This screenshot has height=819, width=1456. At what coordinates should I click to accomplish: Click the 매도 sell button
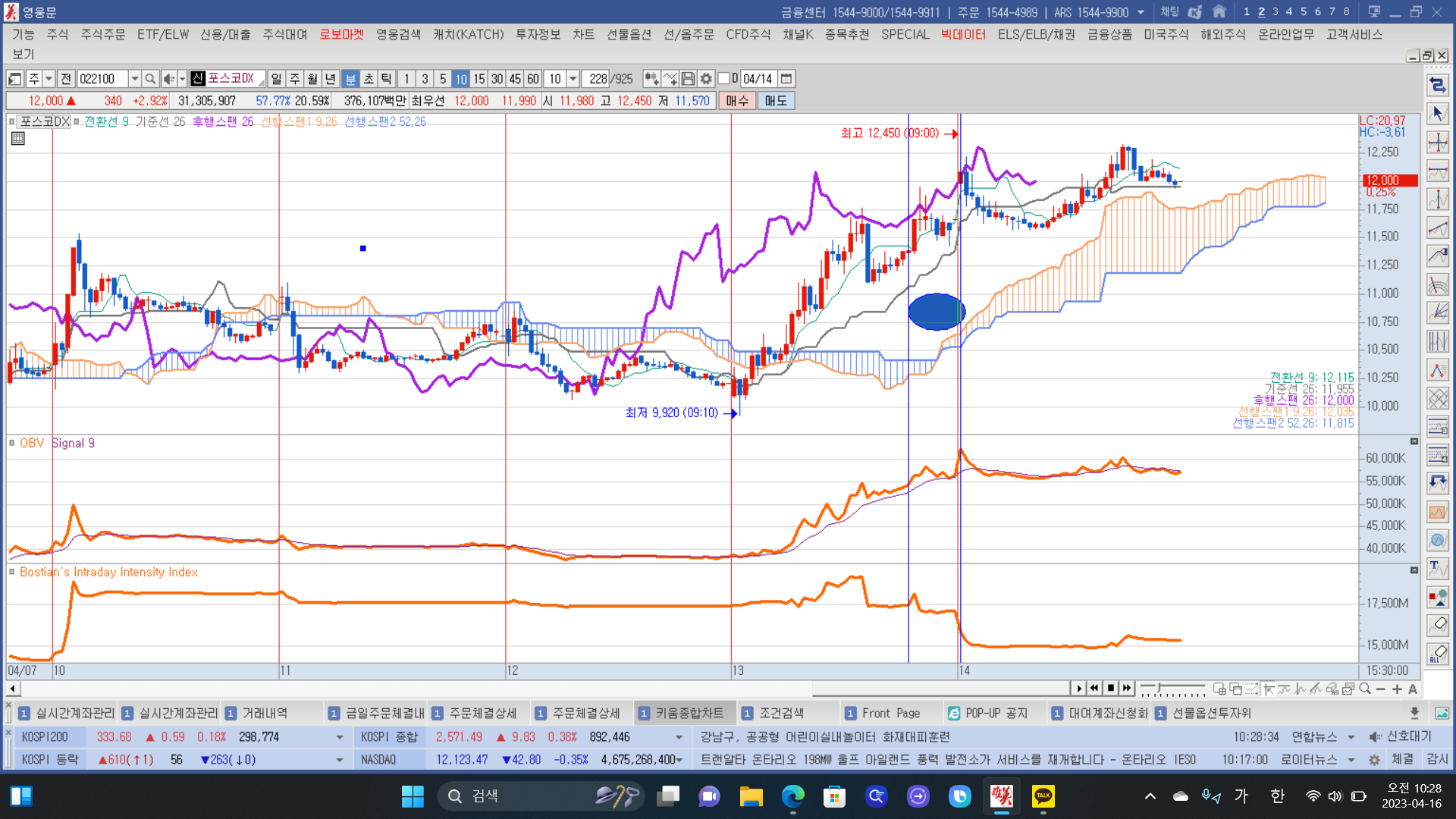[775, 101]
